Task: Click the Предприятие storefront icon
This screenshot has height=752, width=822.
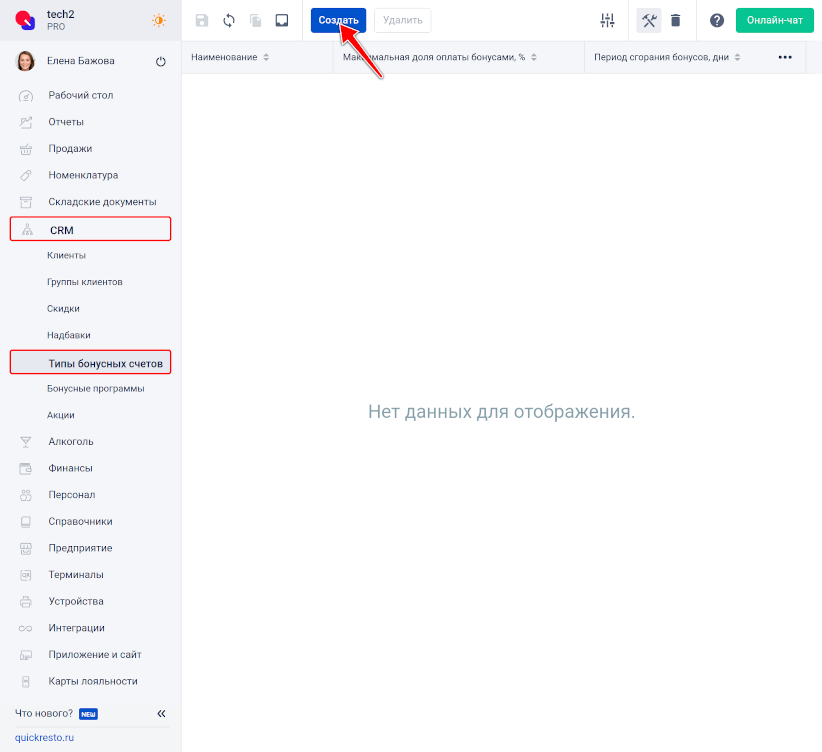Action: (26, 549)
